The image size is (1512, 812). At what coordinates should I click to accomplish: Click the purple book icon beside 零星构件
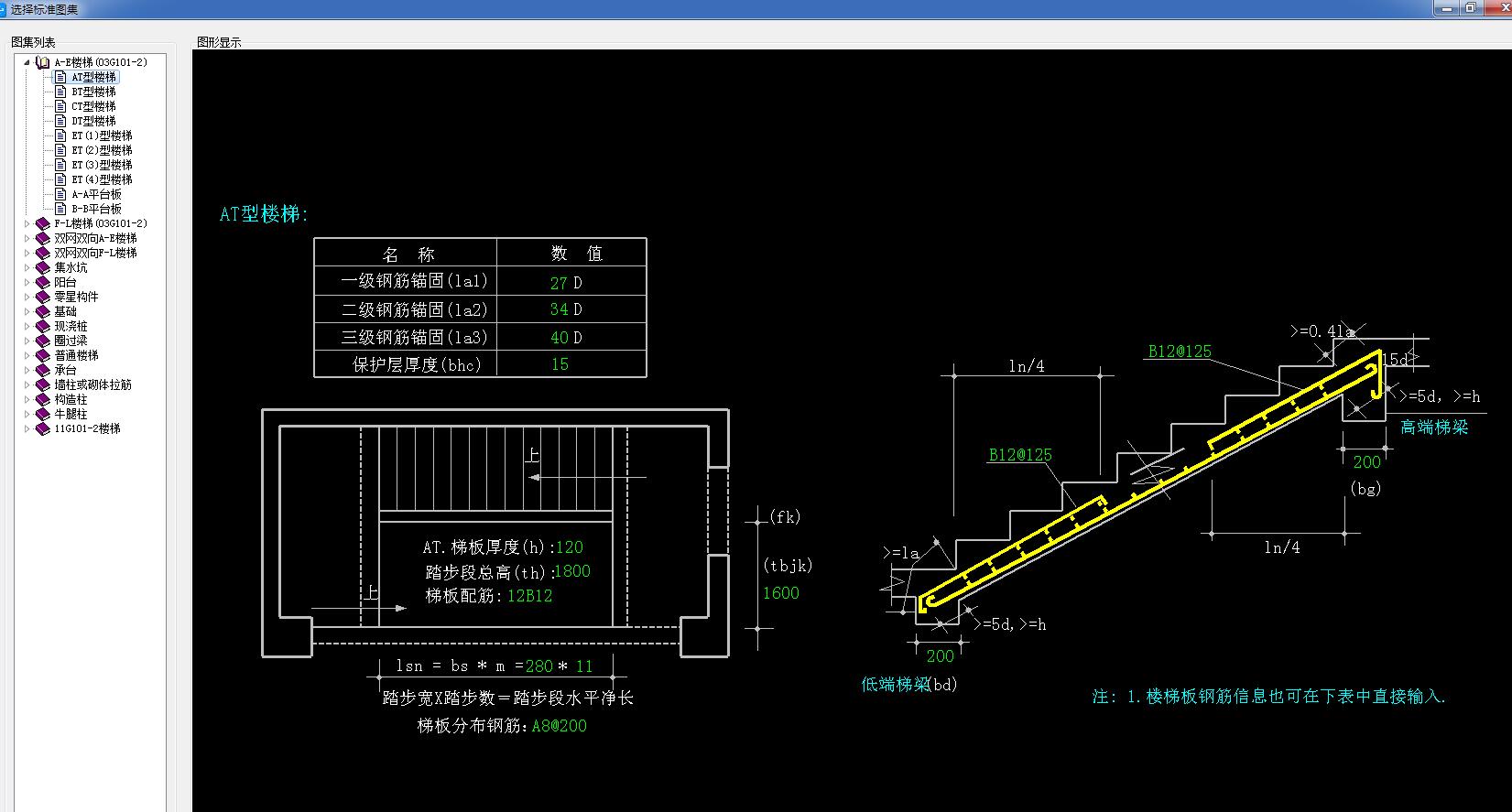coord(42,297)
